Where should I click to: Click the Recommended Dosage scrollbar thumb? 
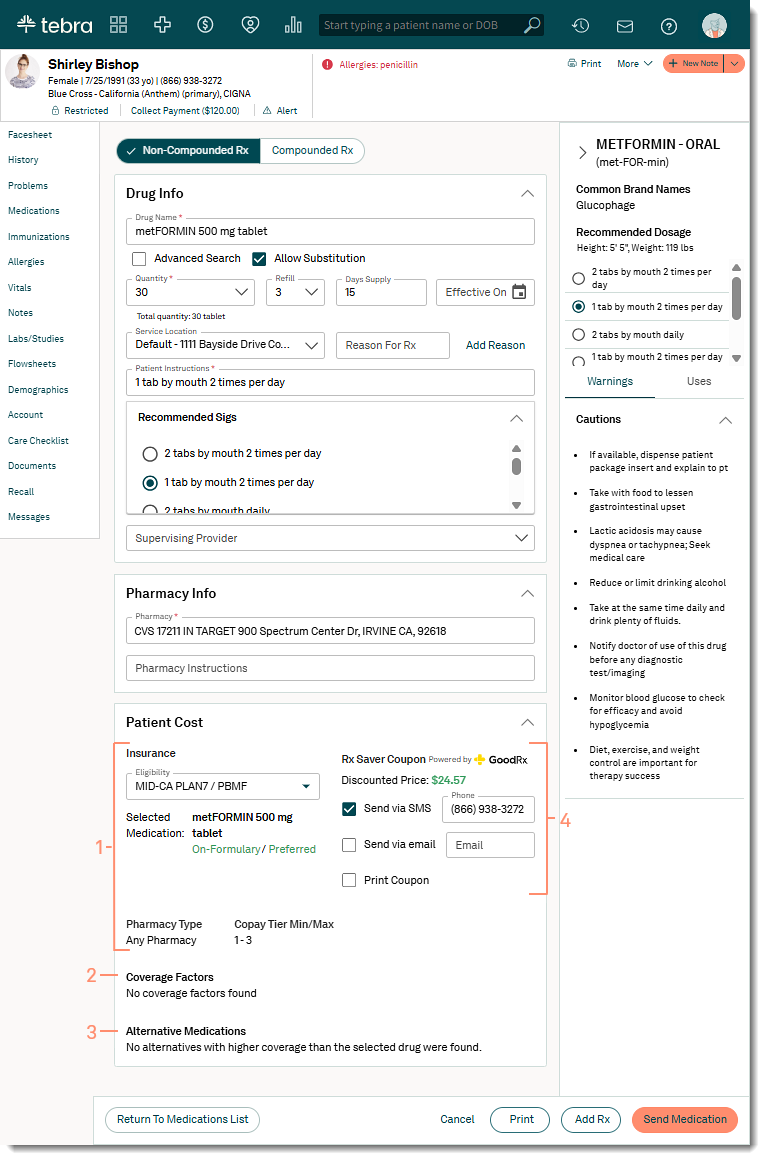tap(736, 298)
